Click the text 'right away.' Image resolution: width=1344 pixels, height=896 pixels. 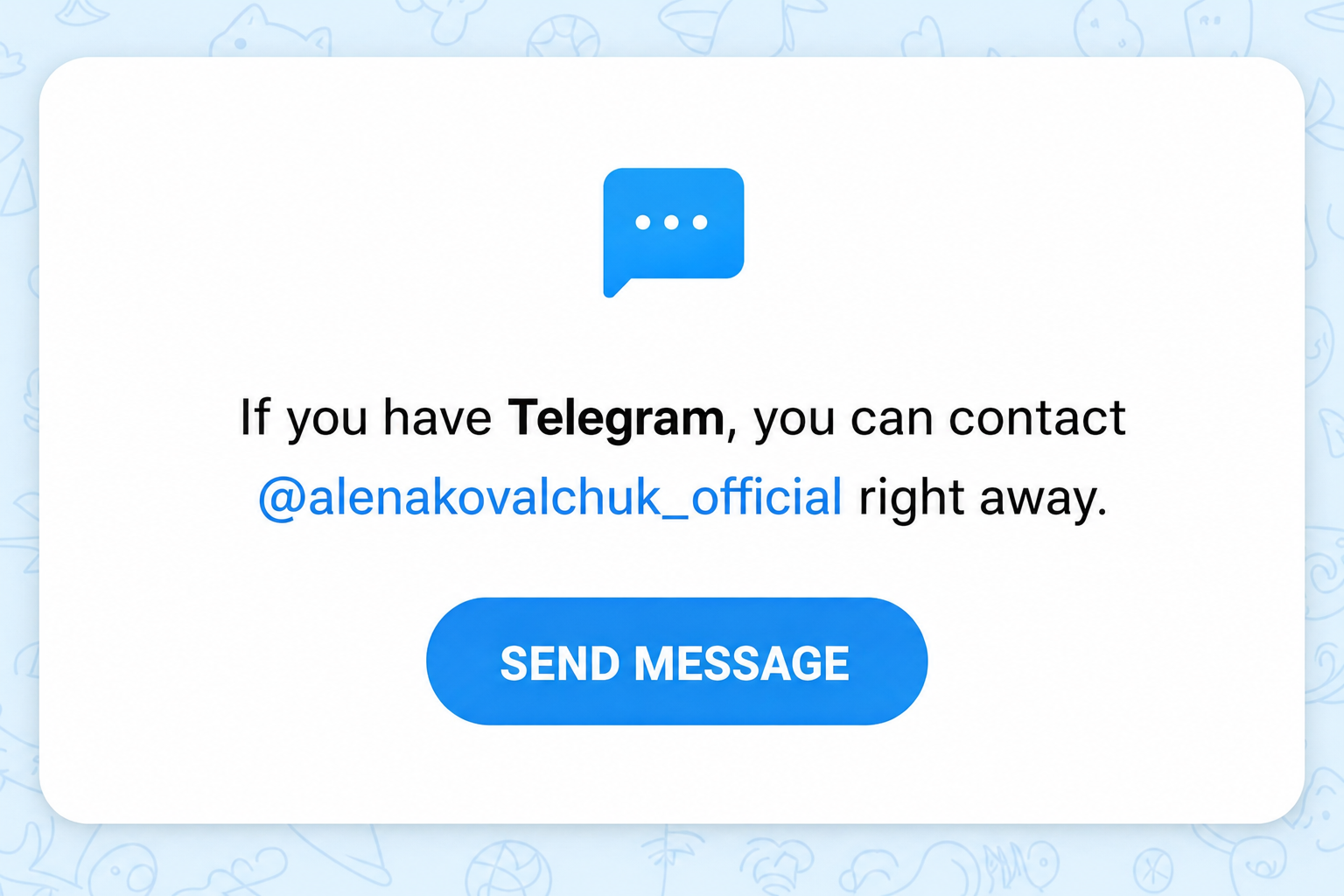coord(983,499)
